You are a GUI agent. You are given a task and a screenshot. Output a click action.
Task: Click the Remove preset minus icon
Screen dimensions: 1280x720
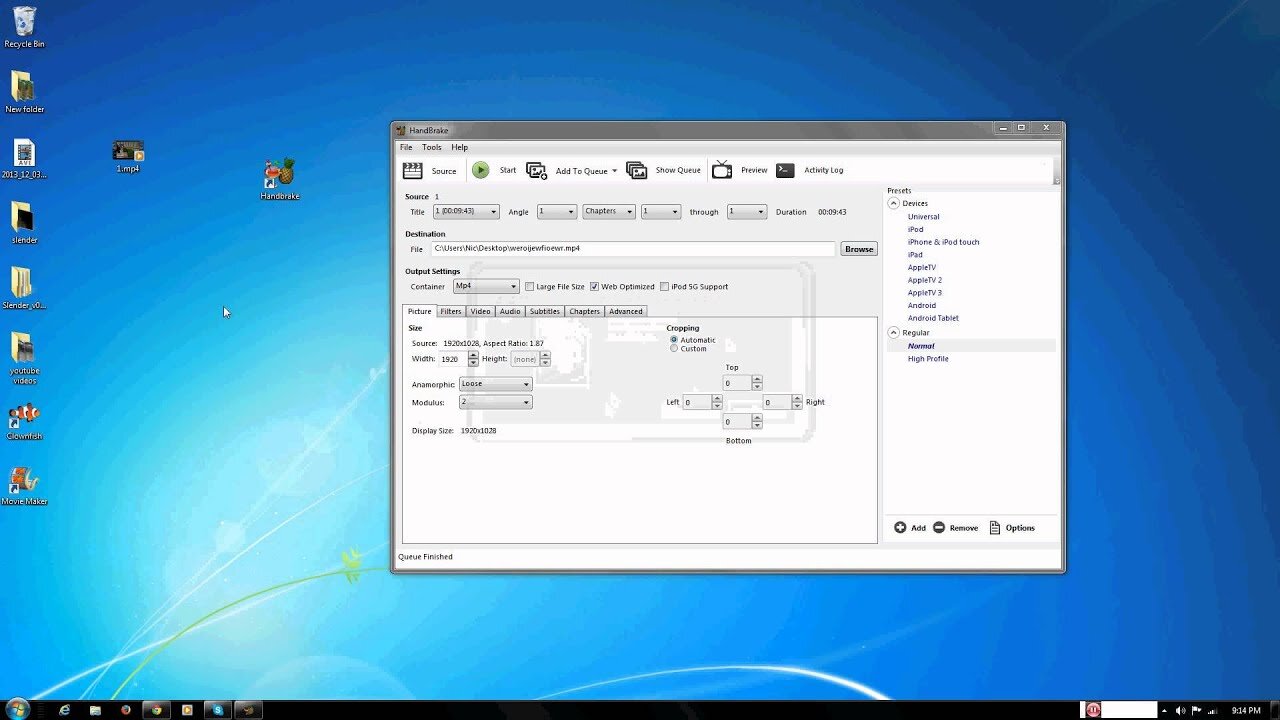pyautogui.click(x=938, y=527)
